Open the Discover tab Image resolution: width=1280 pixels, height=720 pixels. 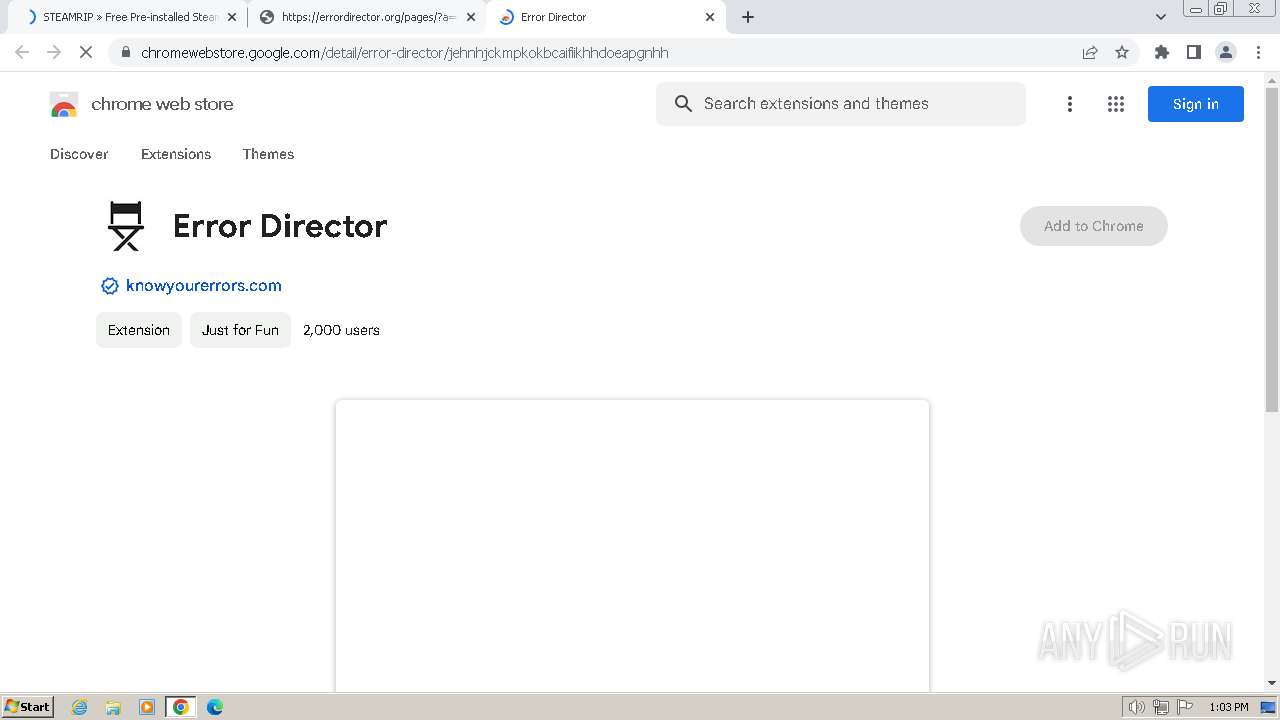click(79, 154)
